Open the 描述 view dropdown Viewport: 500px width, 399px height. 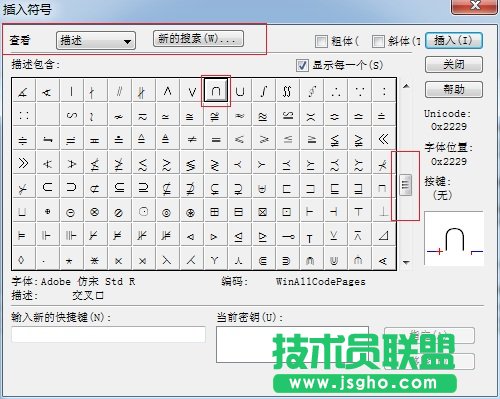(x=96, y=41)
